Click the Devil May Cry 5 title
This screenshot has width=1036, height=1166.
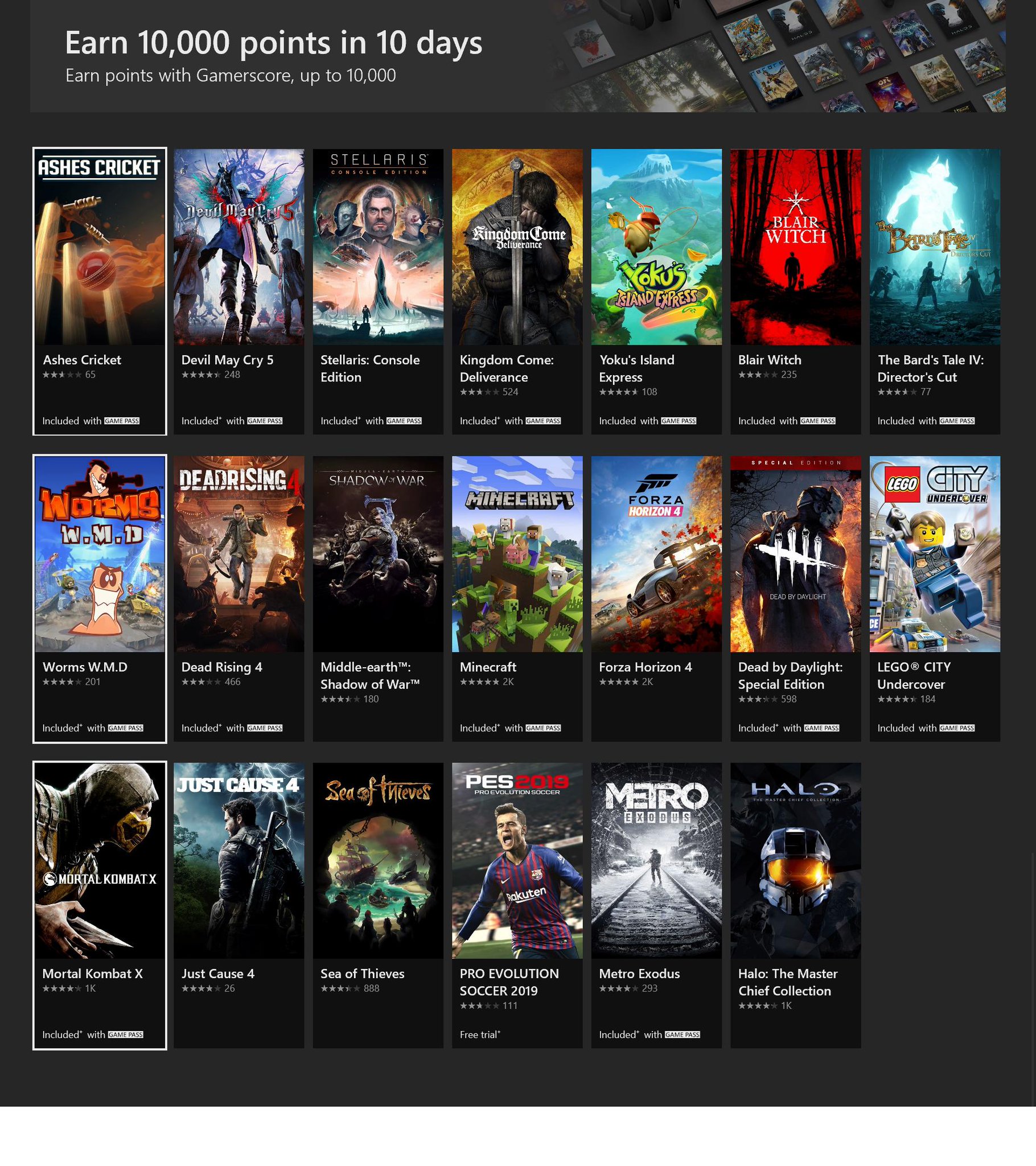tap(228, 360)
